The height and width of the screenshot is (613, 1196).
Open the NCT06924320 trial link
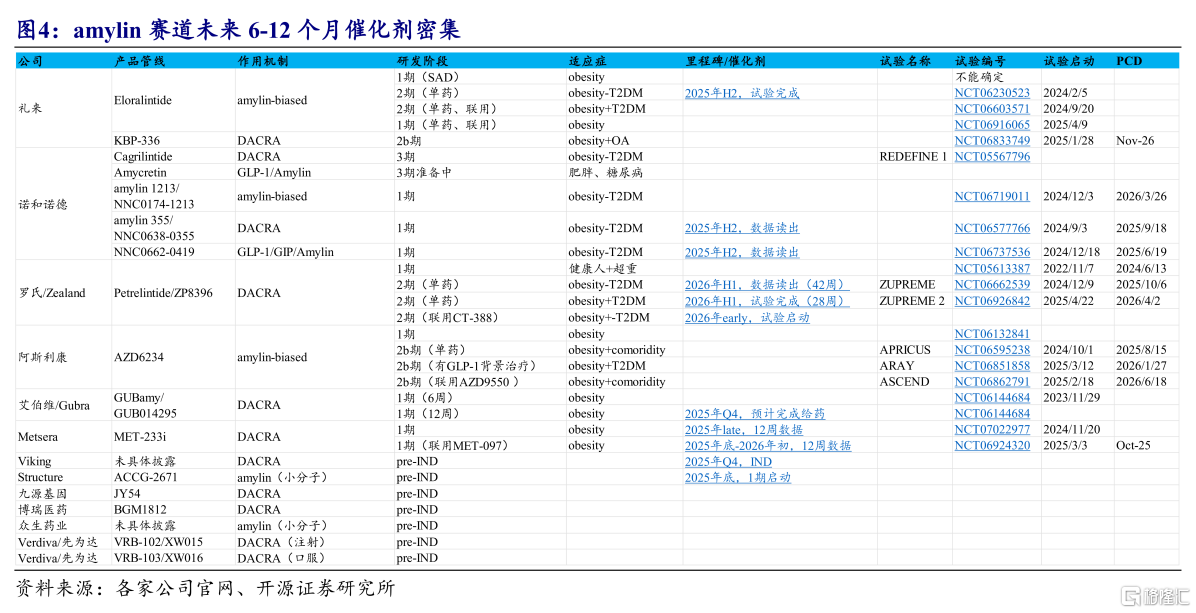point(992,446)
